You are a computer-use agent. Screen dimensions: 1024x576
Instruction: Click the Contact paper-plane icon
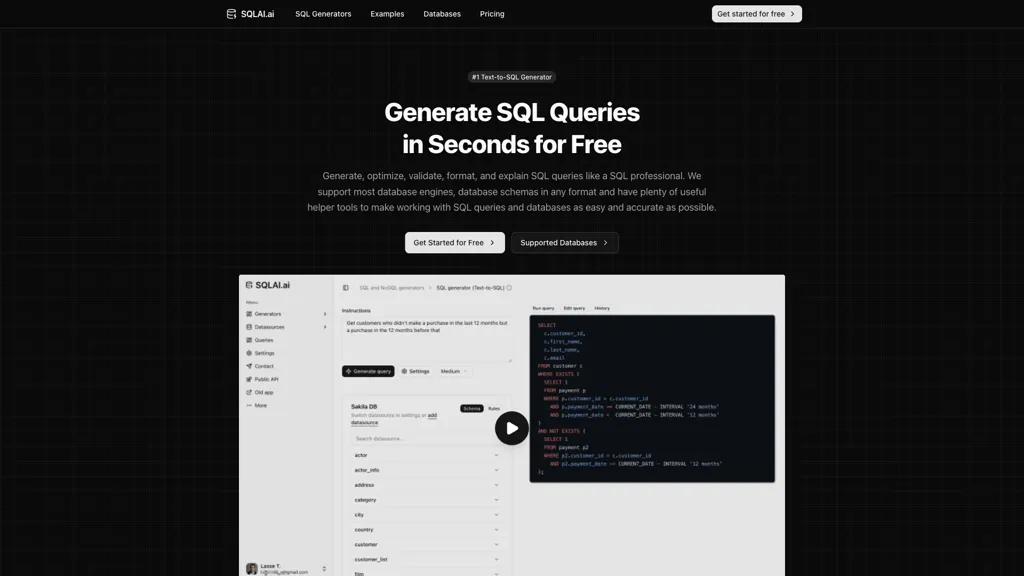[249, 366]
